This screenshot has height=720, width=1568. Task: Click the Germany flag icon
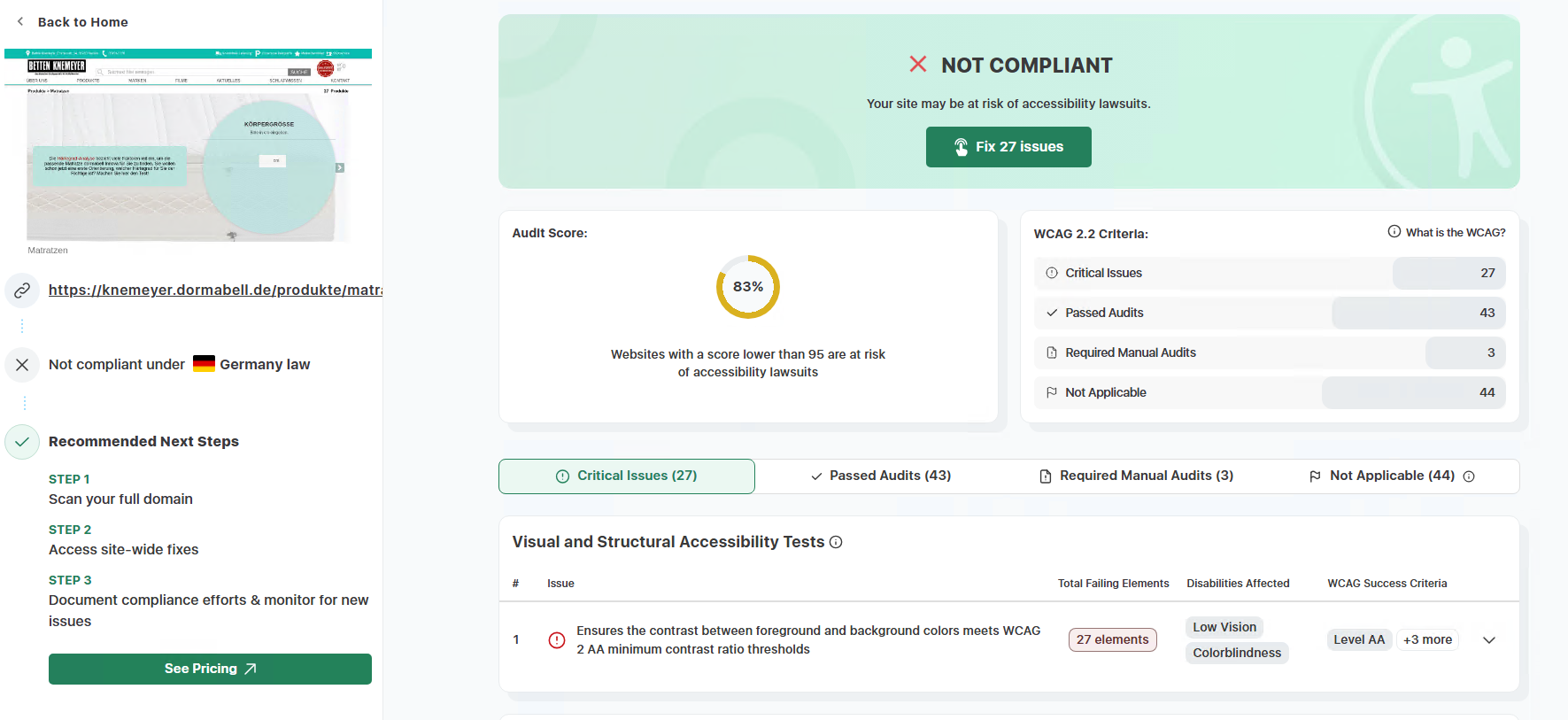click(204, 364)
